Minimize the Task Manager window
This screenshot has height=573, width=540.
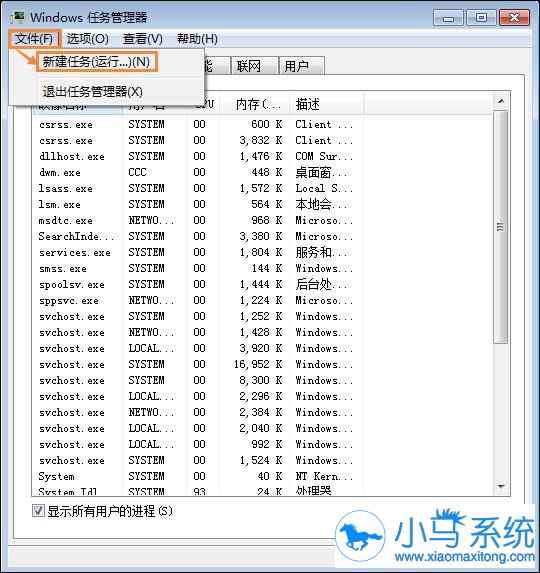448,18
